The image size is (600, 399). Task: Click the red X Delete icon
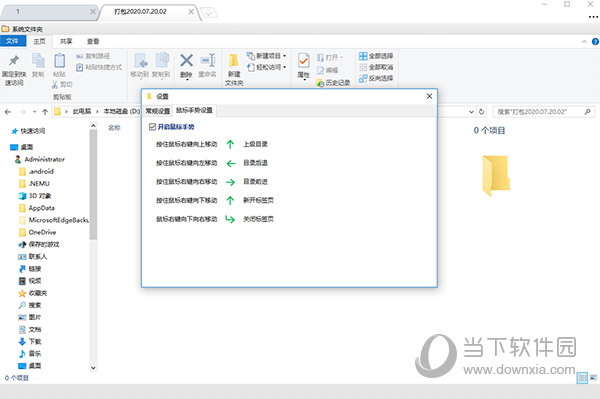tap(186, 60)
